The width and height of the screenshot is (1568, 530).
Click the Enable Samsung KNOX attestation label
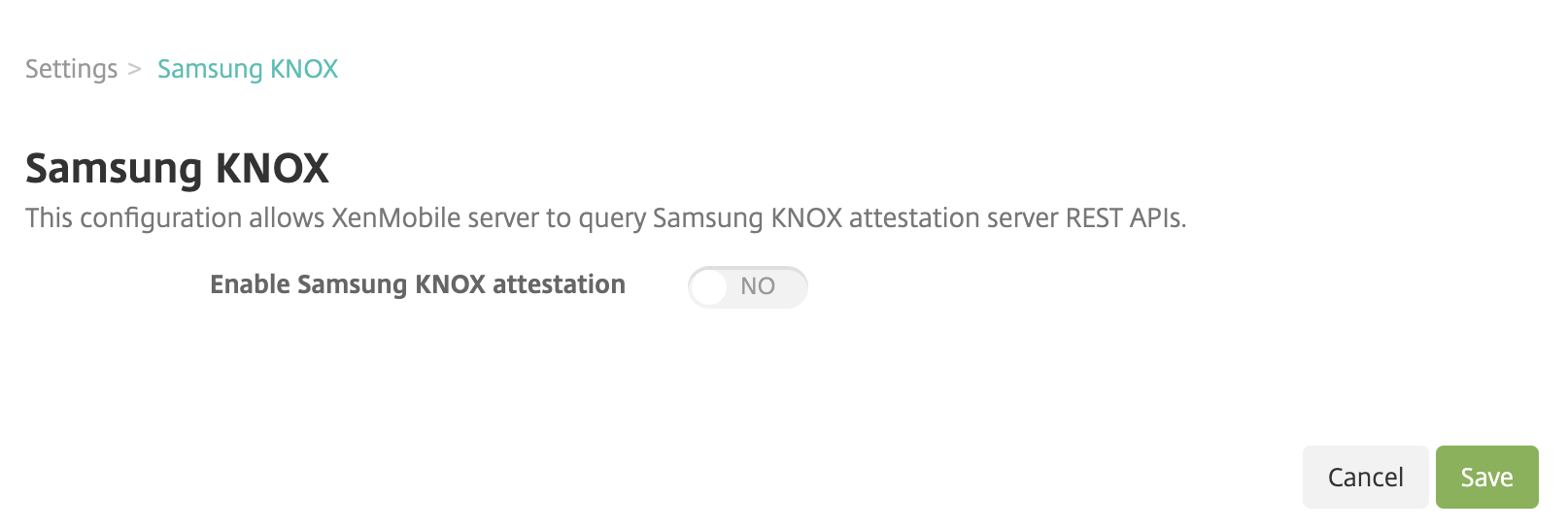(x=418, y=284)
